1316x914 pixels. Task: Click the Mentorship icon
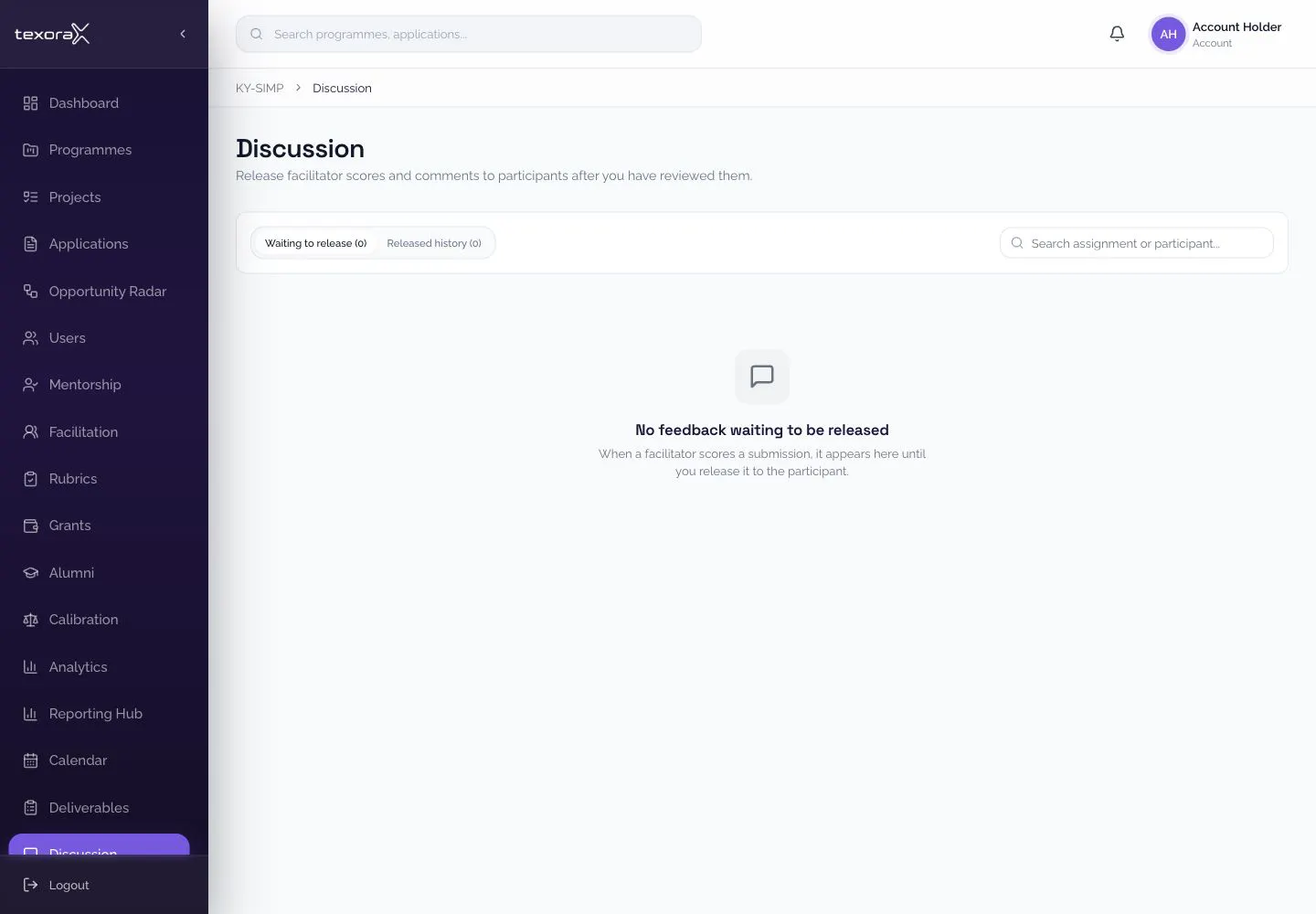[30, 385]
